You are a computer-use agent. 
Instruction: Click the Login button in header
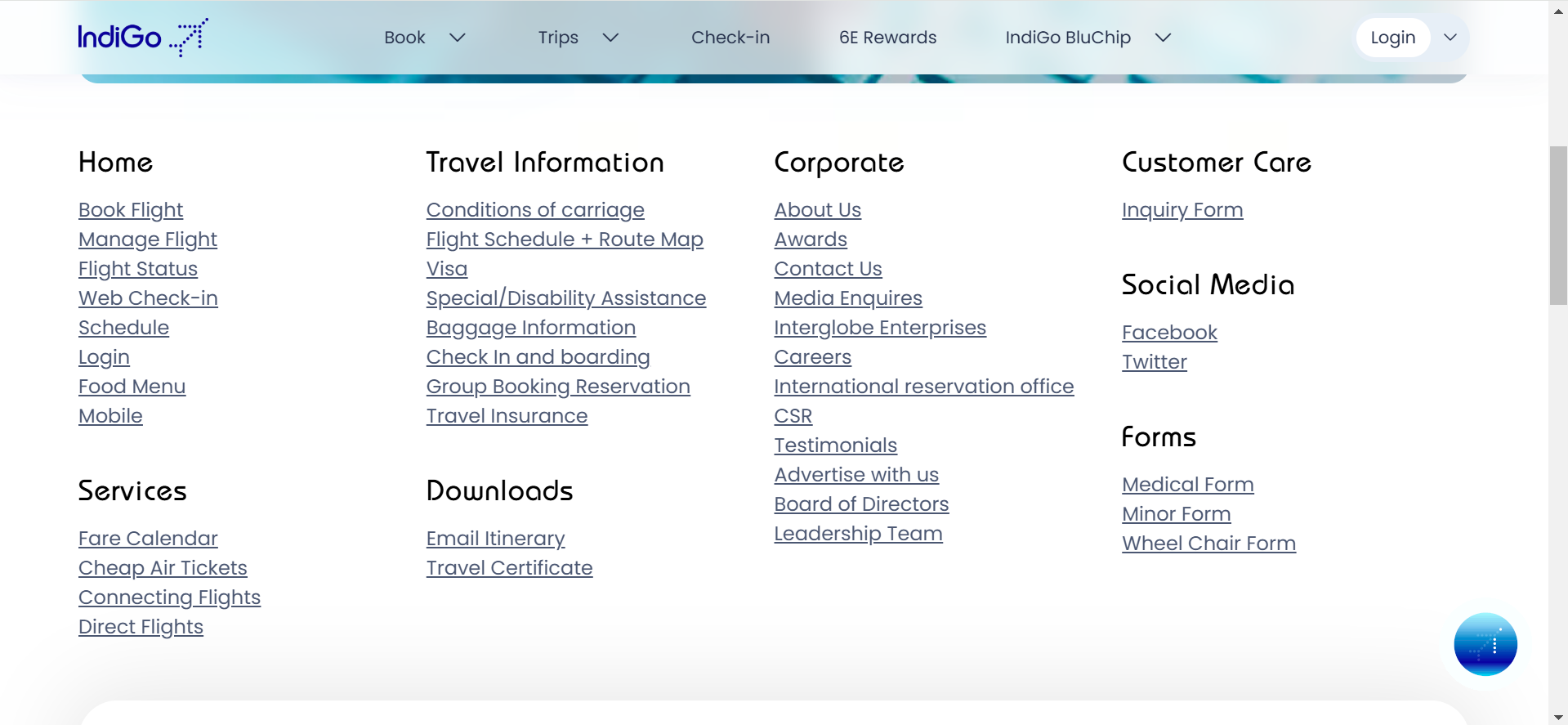(1393, 38)
